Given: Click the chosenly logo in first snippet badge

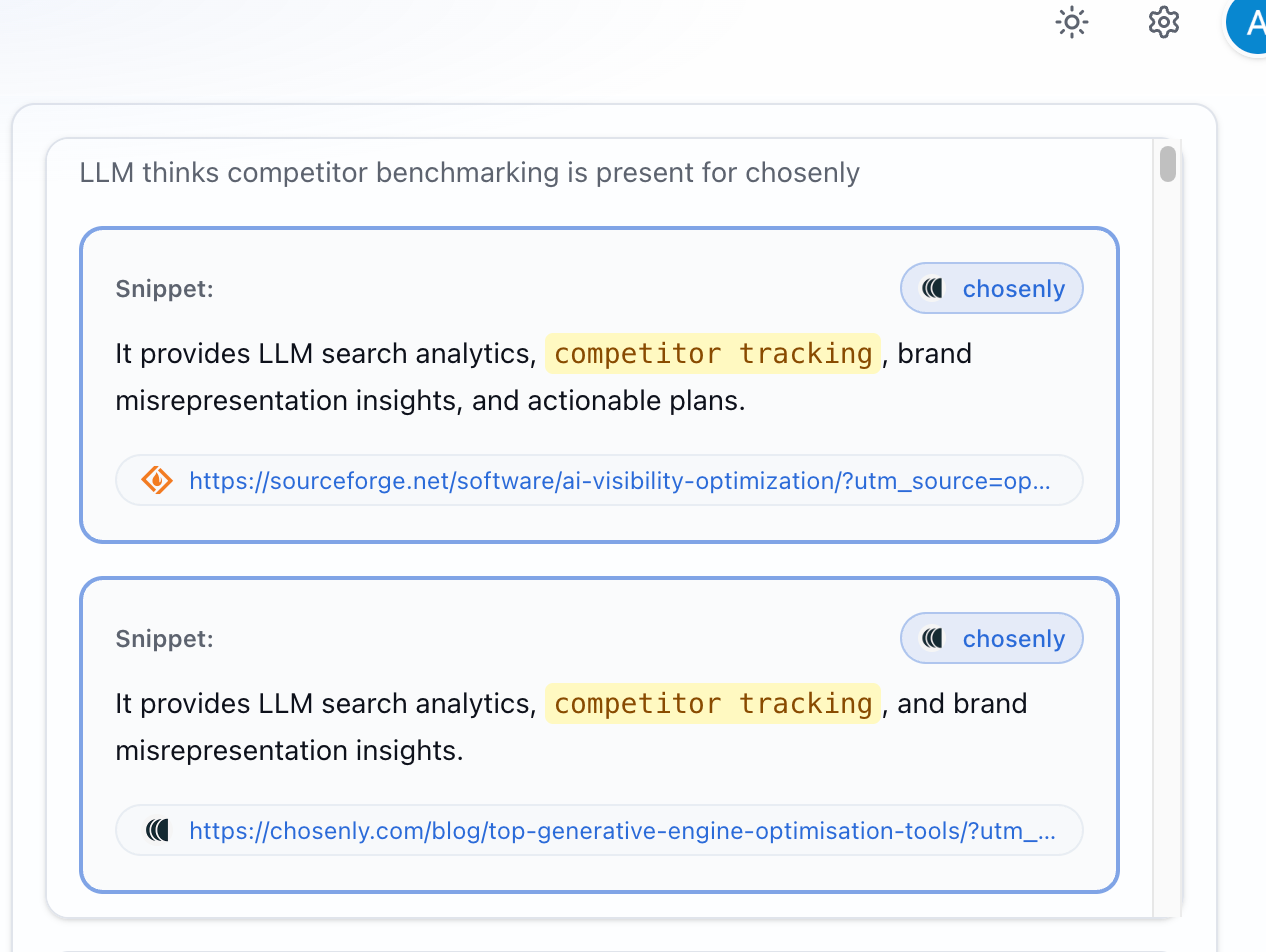Looking at the screenshot, I should coord(933,289).
